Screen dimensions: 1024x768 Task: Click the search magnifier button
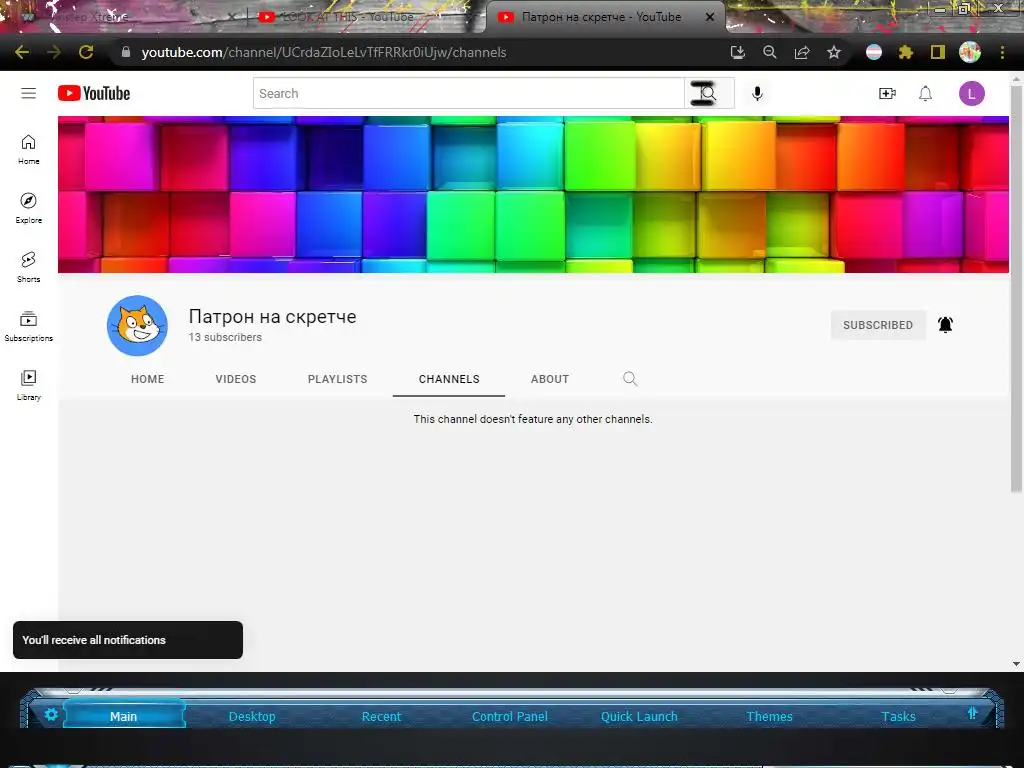tap(709, 93)
